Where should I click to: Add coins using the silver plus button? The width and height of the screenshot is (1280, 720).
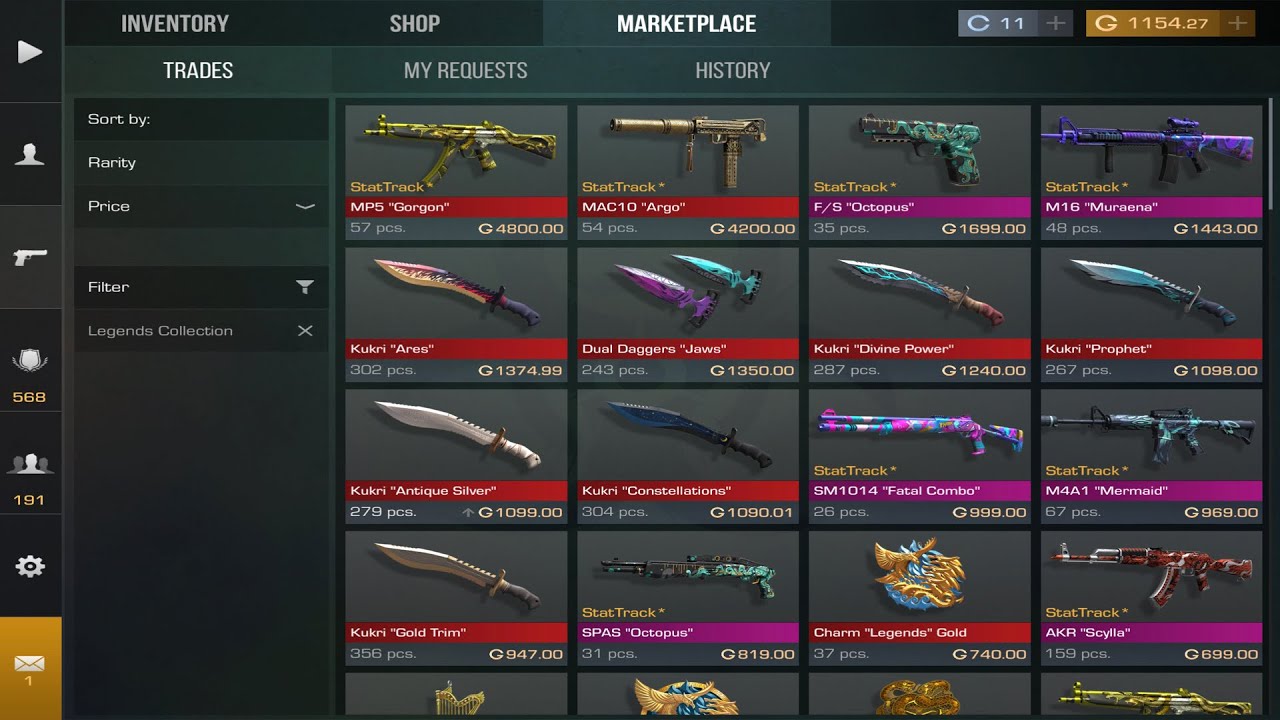pos(1055,23)
